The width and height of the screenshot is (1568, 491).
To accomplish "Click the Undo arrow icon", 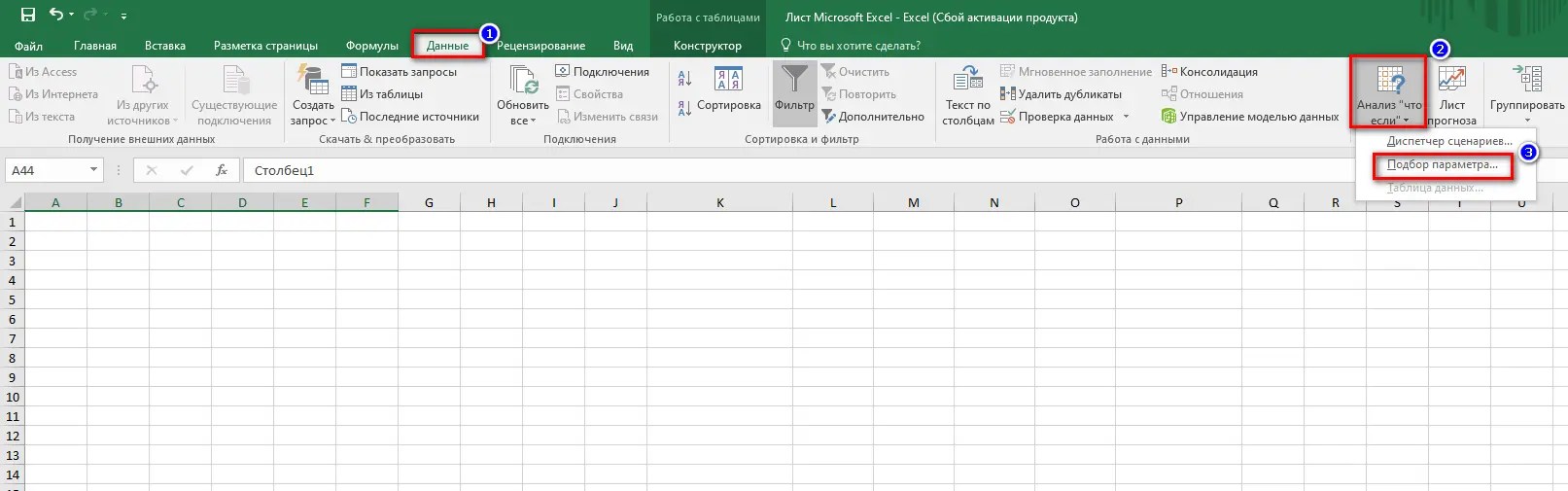I will click(x=57, y=15).
